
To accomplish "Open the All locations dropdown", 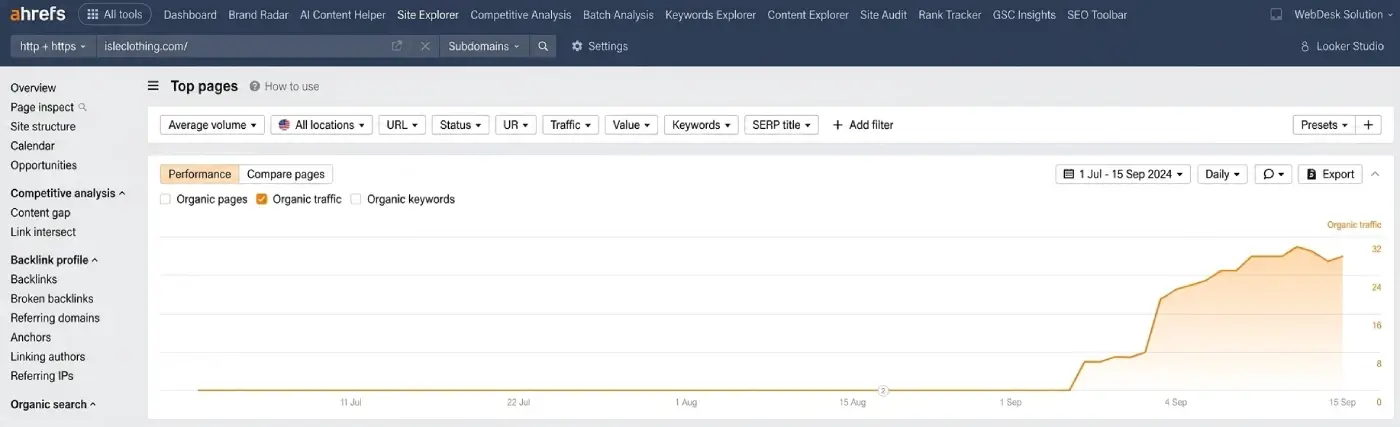I will (x=321, y=125).
